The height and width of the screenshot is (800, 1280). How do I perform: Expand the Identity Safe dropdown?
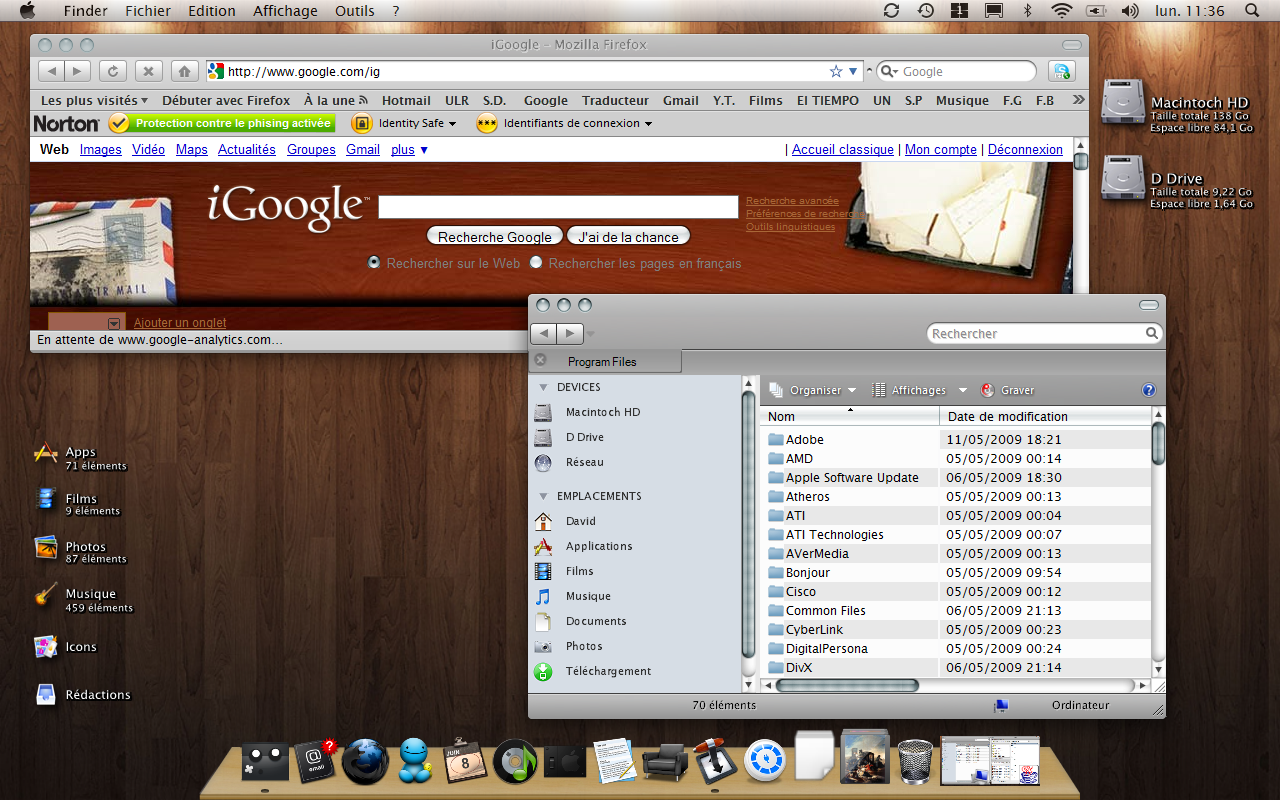point(452,124)
